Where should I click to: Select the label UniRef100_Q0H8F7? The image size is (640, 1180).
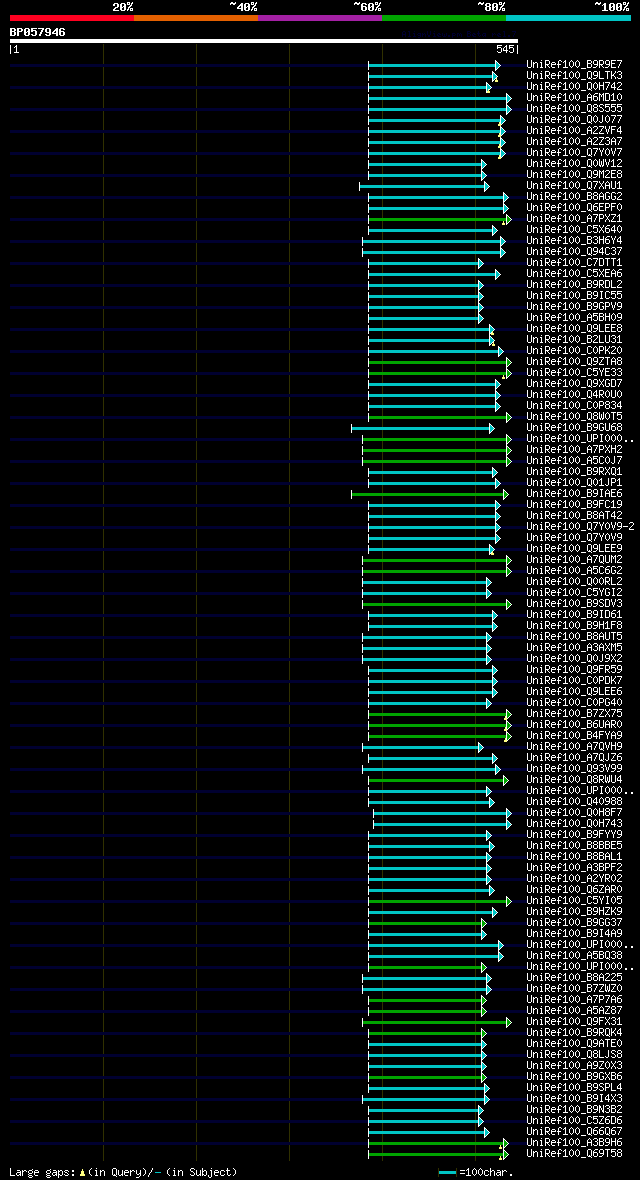(x=574, y=812)
